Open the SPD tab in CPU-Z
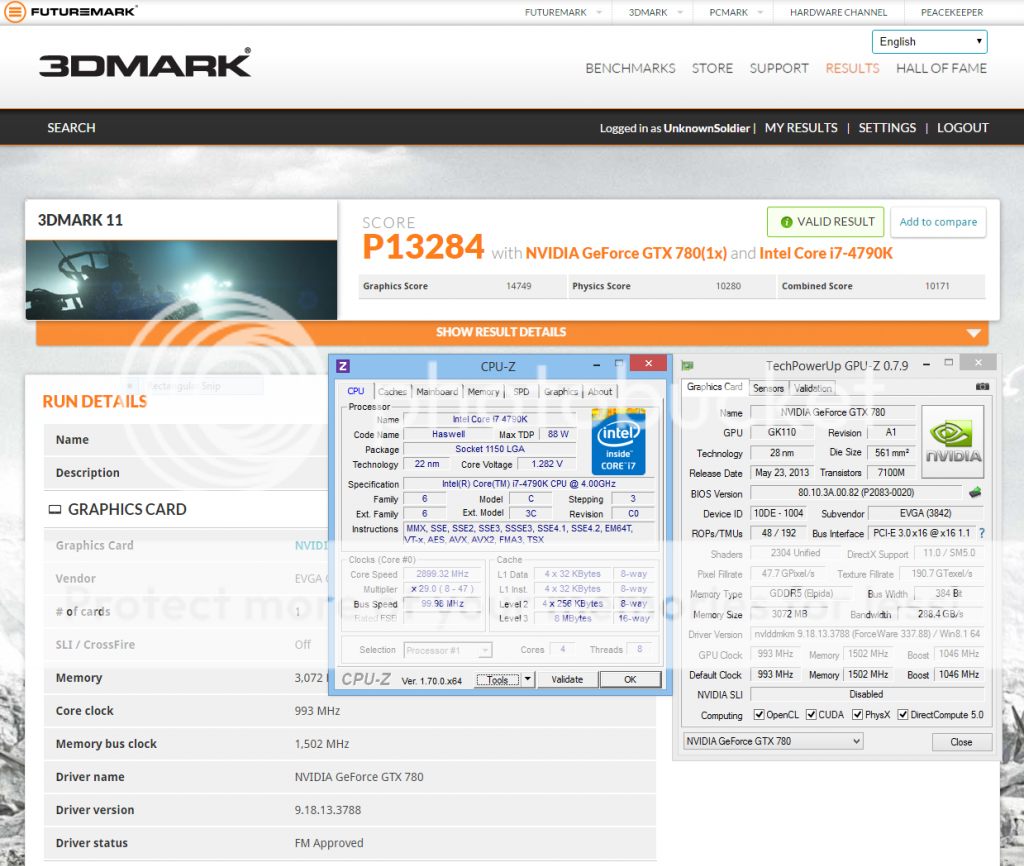The image size is (1024, 866). pos(521,392)
